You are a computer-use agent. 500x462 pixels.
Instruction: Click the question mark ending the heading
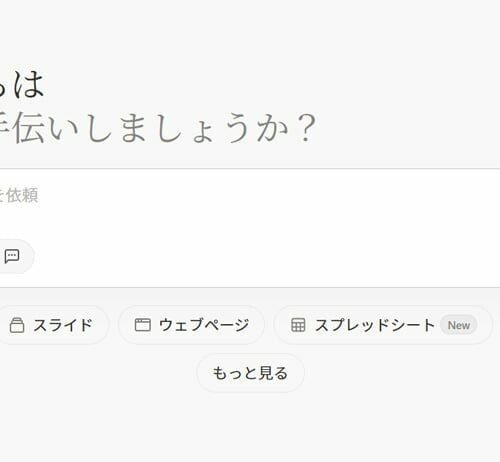[306, 128]
